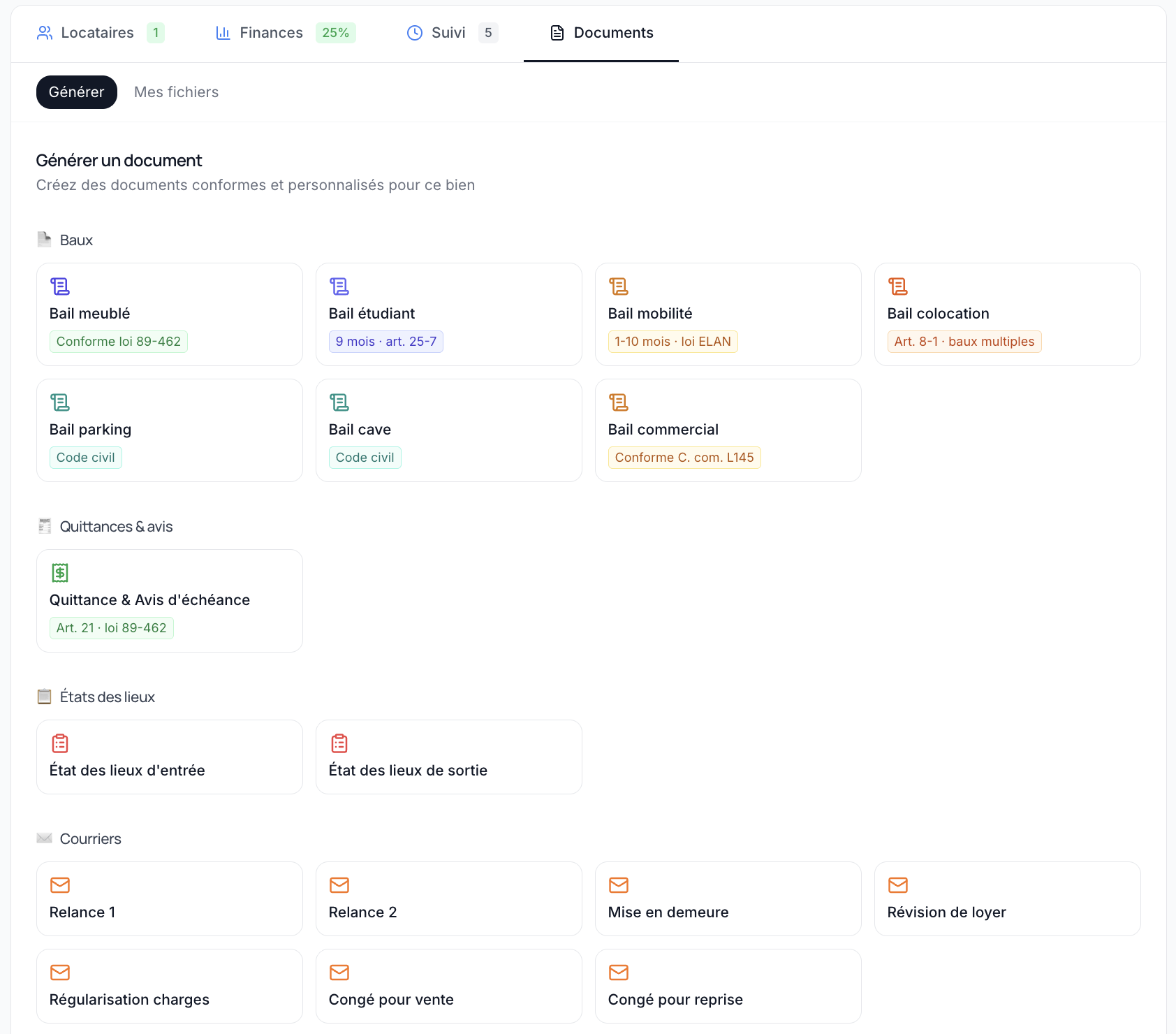Click the envelope icon on Mise en demeure
This screenshot has width=1176, height=1034.
(619, 885)
